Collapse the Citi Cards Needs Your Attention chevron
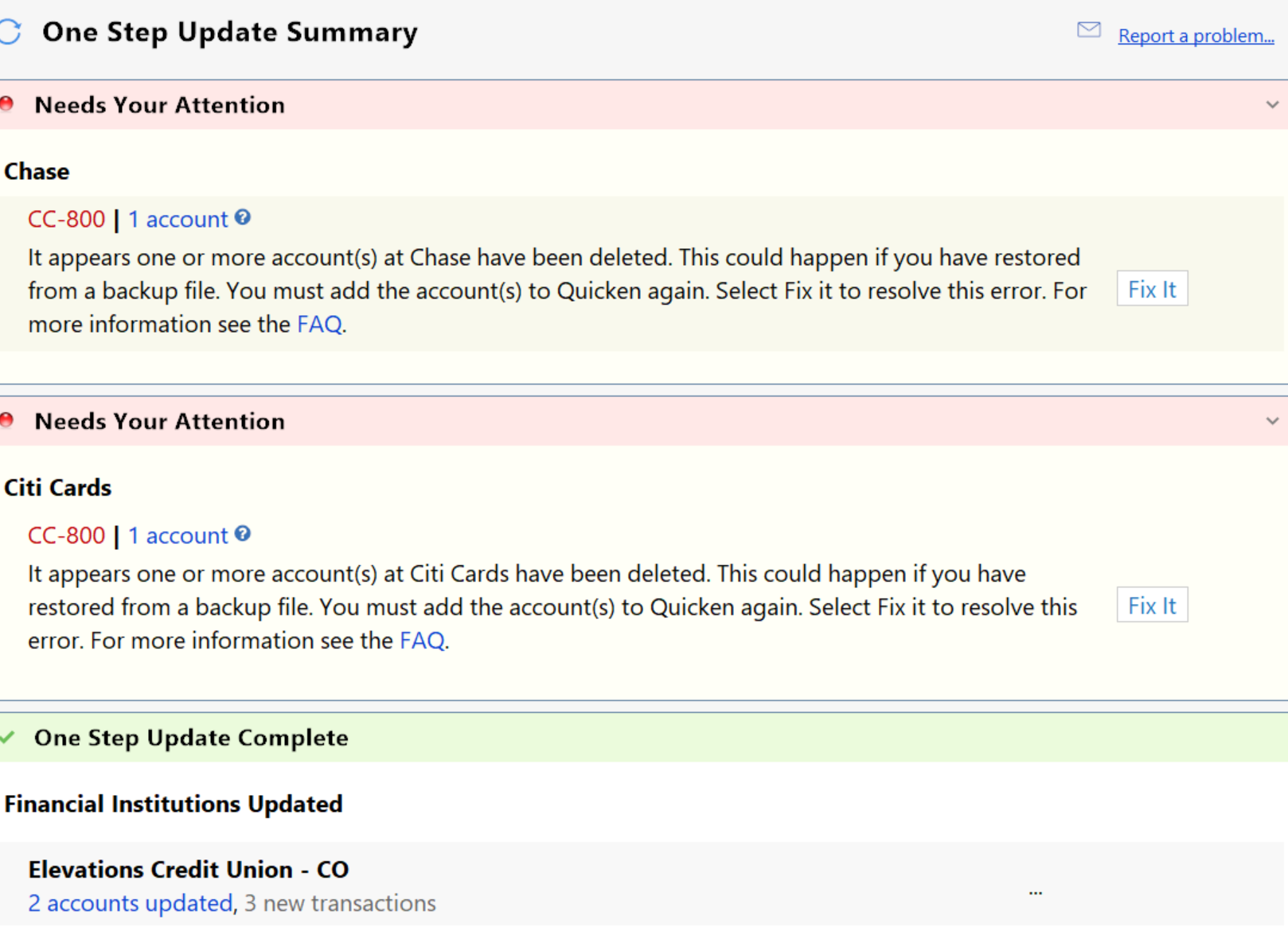Screen dimensions: 1288x943 click(x=1272, y=420)
